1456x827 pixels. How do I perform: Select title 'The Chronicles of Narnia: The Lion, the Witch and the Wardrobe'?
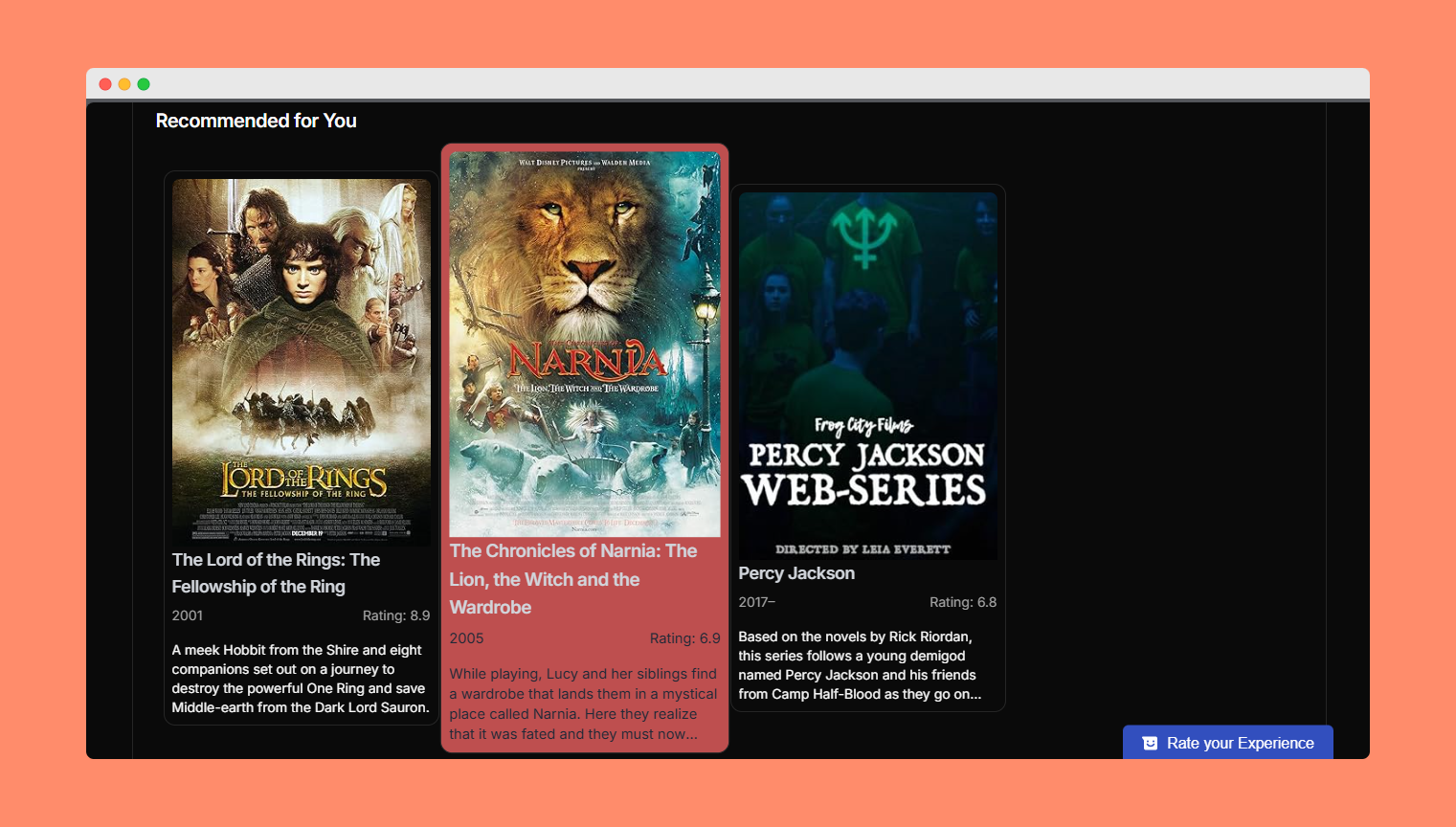[573, 579]
